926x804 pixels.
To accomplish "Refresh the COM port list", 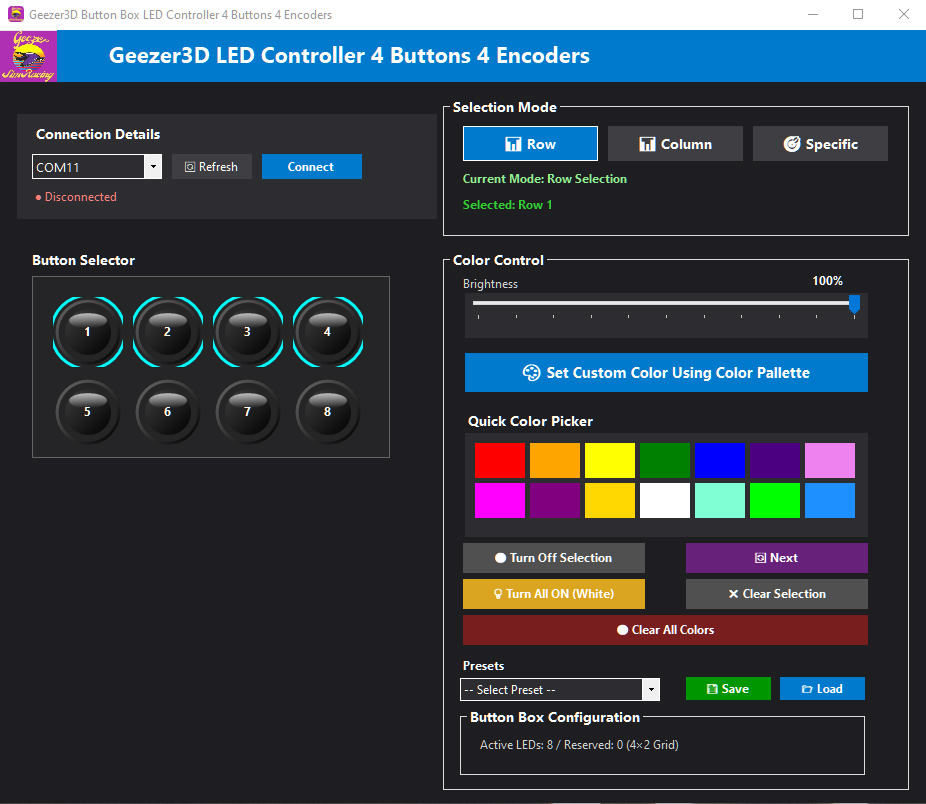I will click(212, 167).
